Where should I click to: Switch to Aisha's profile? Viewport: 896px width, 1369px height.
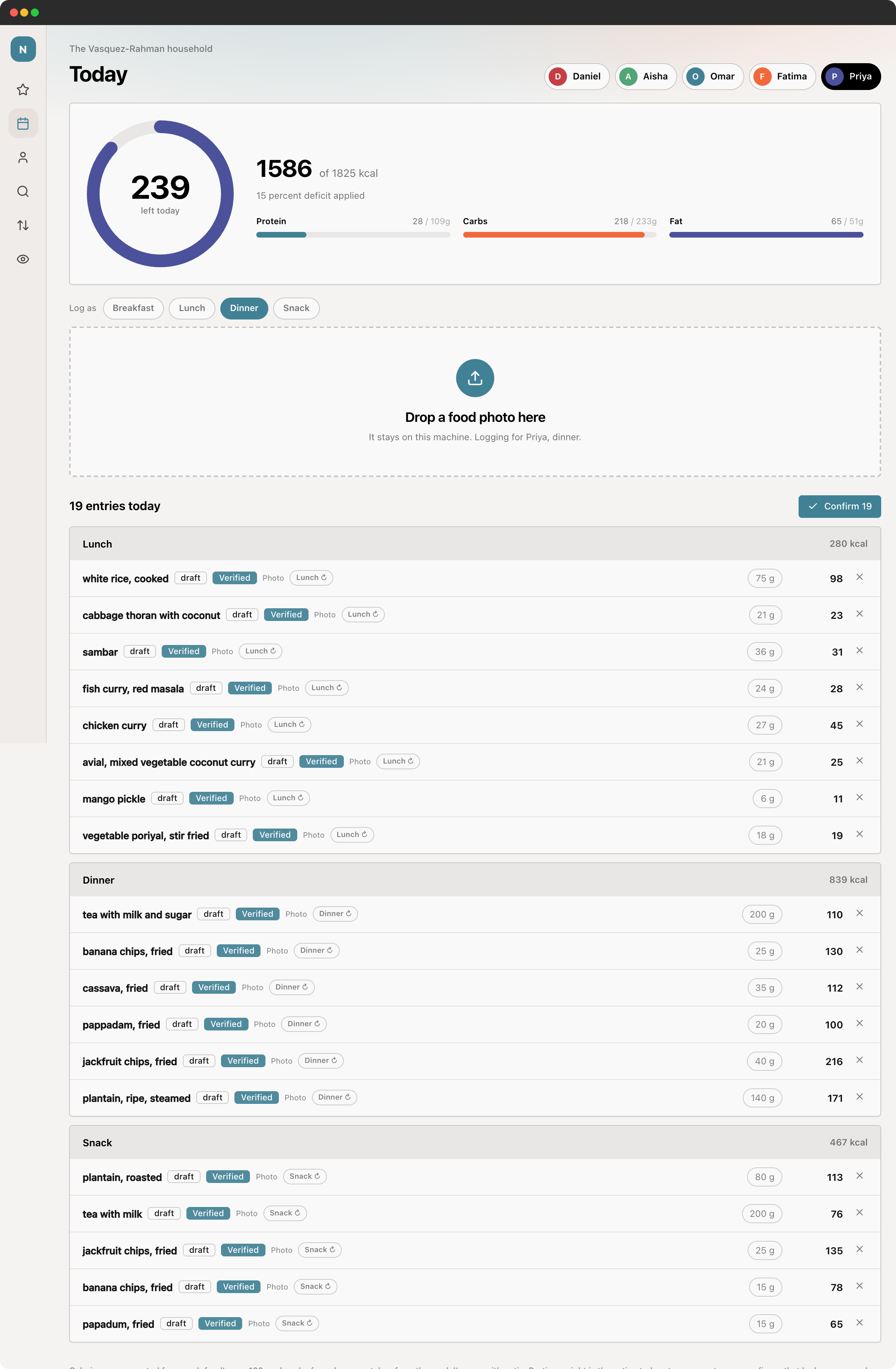point(646,77)
